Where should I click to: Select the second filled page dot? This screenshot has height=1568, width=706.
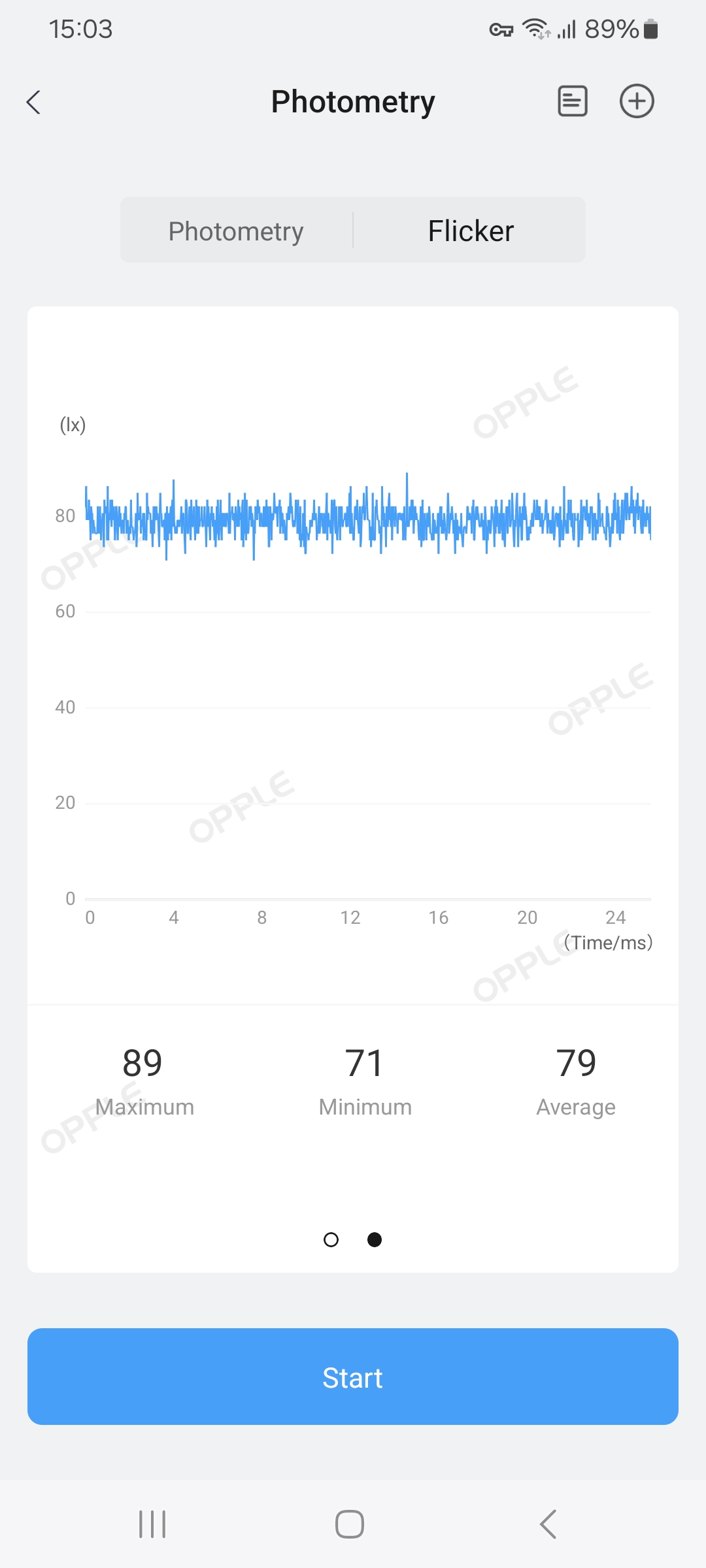pyautogui.click(x=375, y=1239)
